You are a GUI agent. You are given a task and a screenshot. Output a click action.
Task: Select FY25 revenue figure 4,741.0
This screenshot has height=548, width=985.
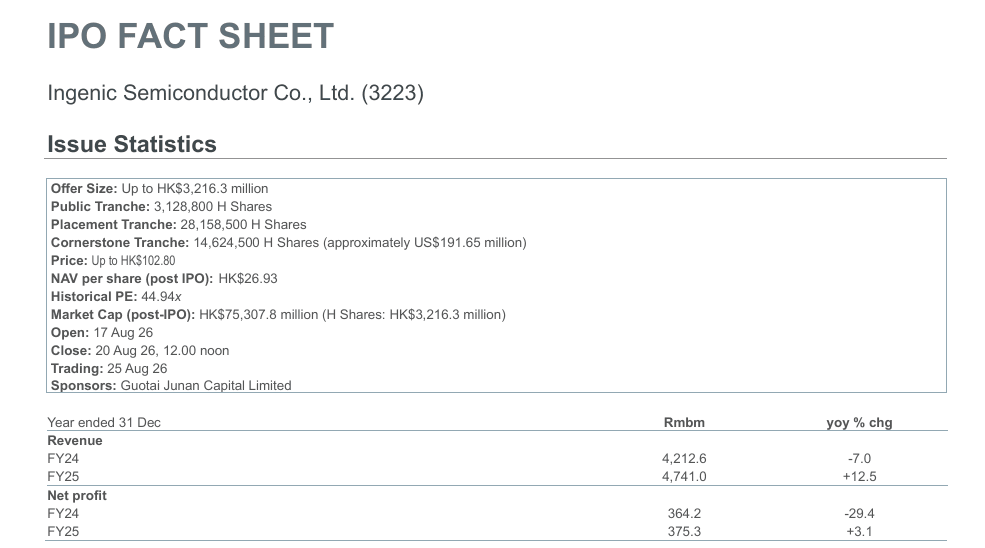[684, 476]
